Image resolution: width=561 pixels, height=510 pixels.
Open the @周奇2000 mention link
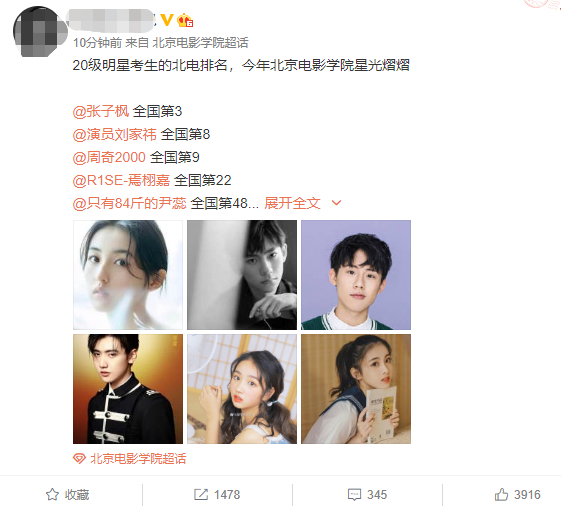coord(109,157)
